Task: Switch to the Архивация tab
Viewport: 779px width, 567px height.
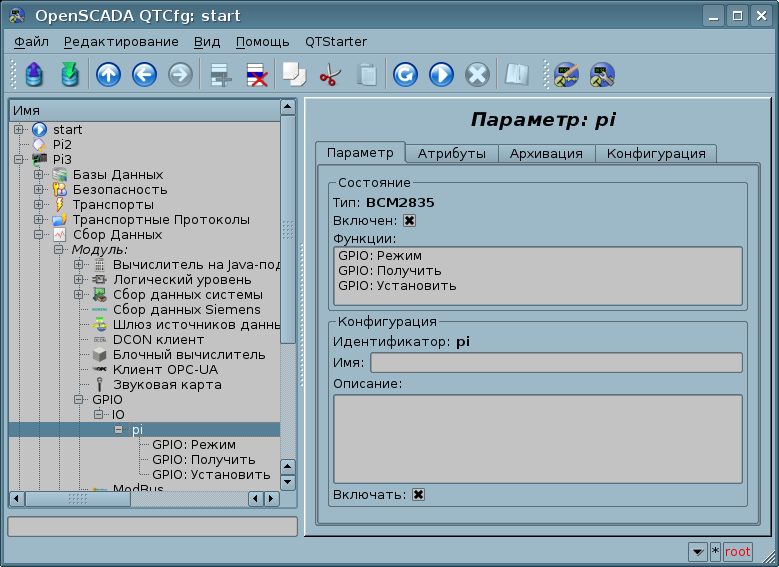Action: pyautogui.click(x=545, y=153)
